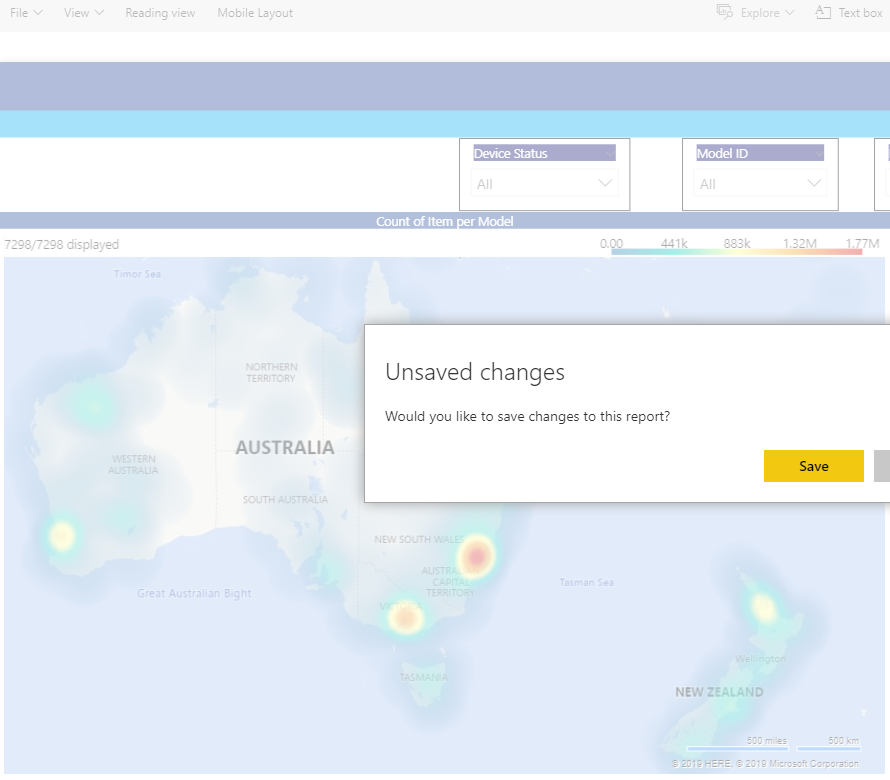Image resolution: width=890 pixels, height=780 pixels.
Task: Click the South Australia map label
Action: coord(285,500)
